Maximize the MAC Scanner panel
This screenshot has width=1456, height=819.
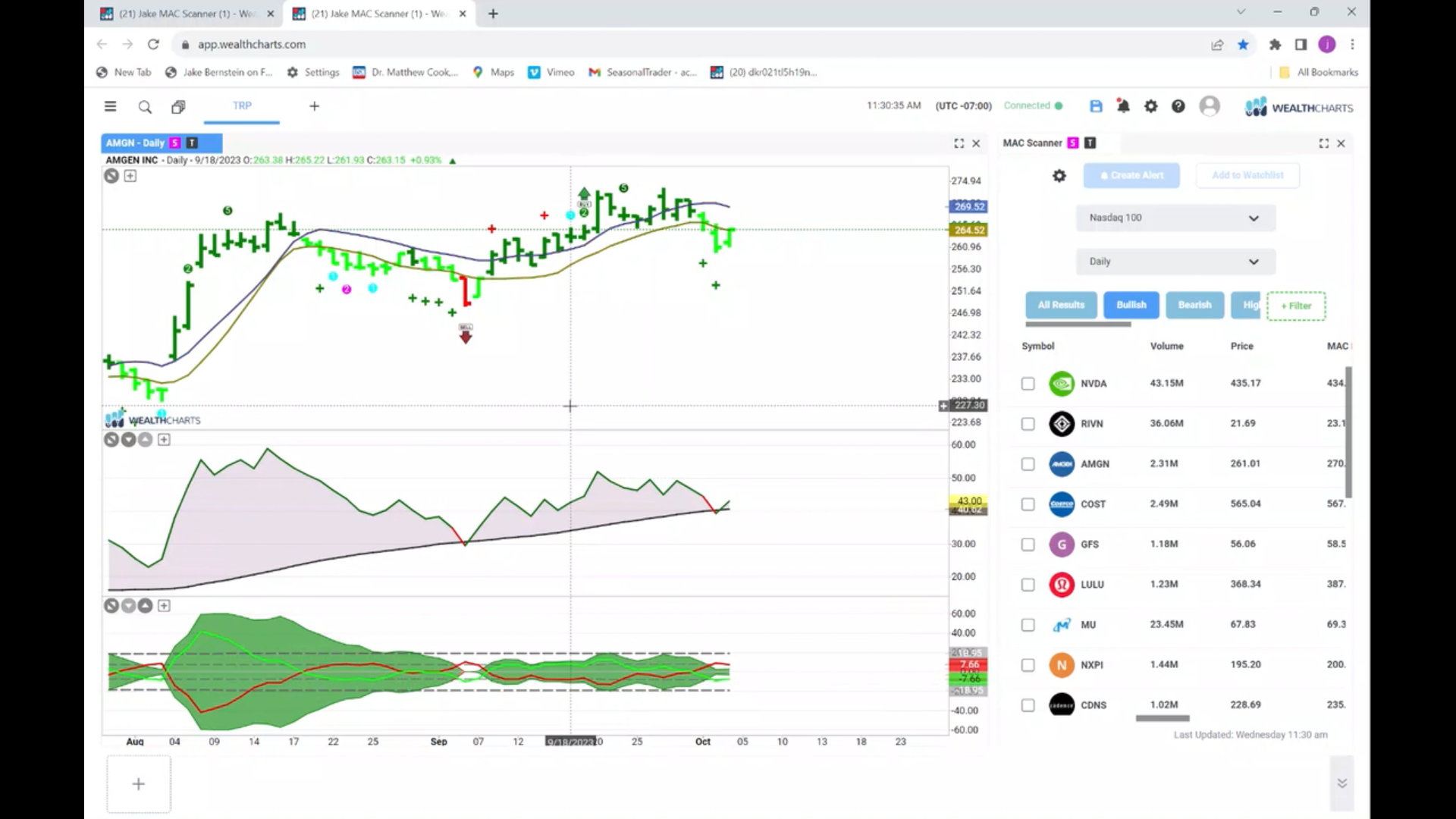point(1324,143)
